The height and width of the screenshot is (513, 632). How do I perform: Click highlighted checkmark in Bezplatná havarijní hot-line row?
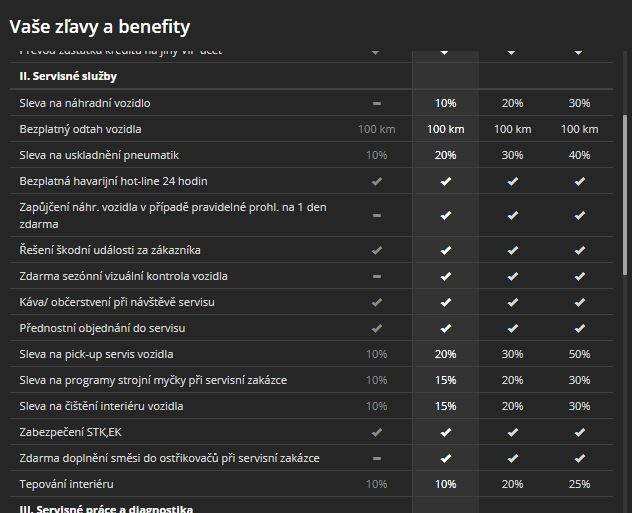click(x=445, y=182)
